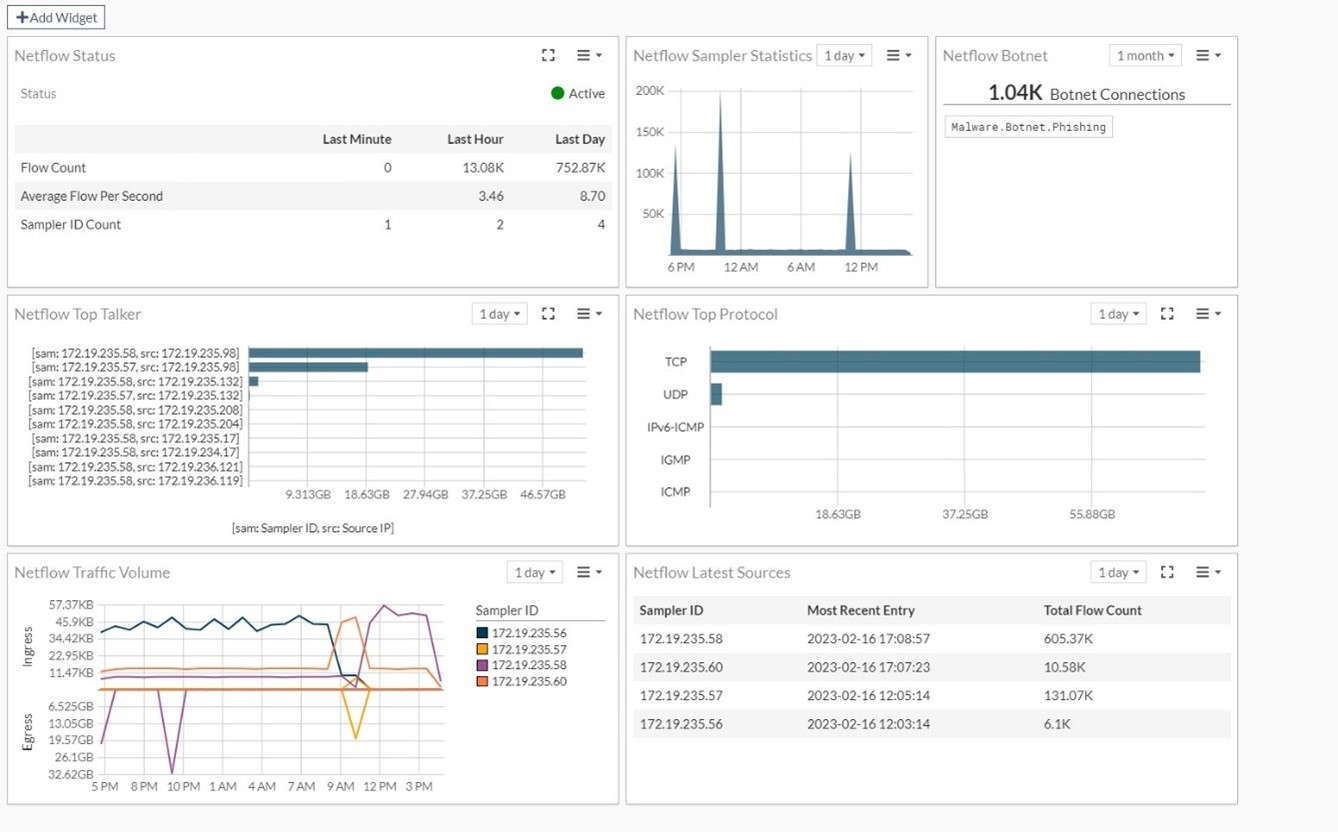
Task: Click the Add Widget button
Action: pos(56,17)
